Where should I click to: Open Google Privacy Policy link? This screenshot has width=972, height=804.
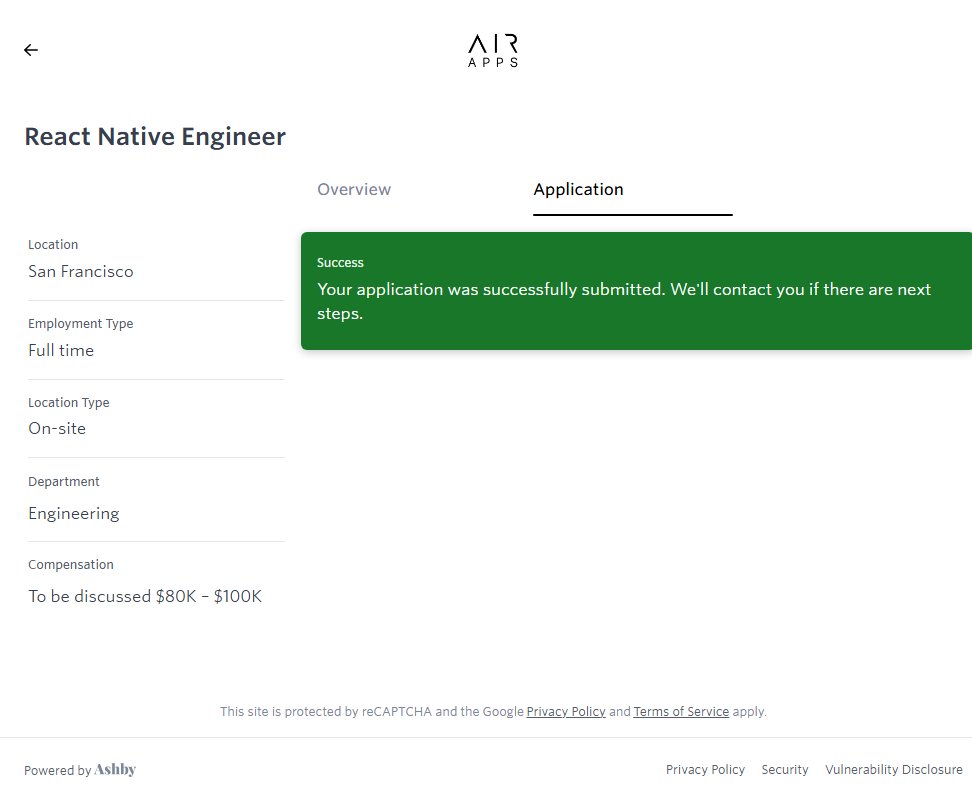566,712
